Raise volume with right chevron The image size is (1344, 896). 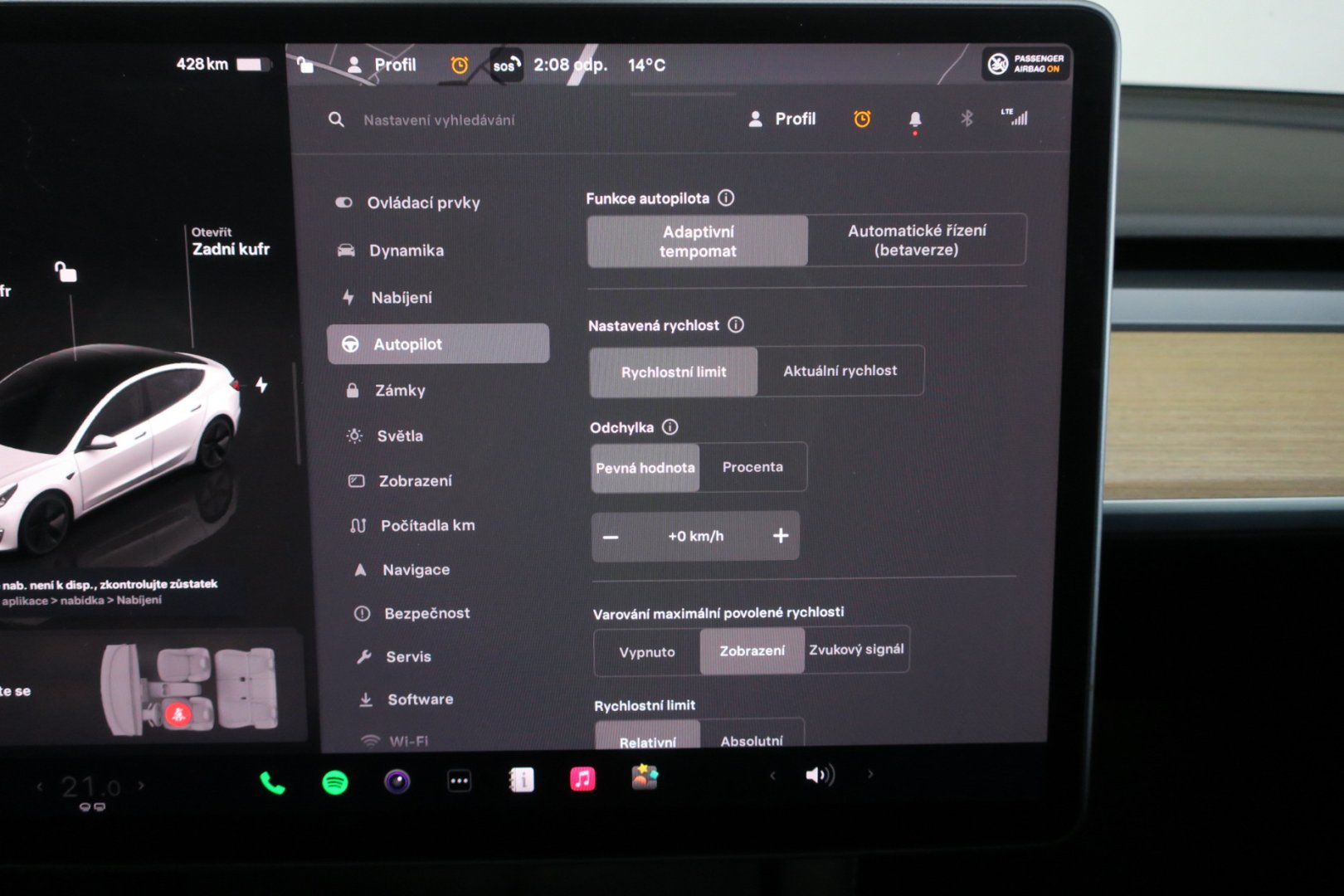tap(870, 774)
